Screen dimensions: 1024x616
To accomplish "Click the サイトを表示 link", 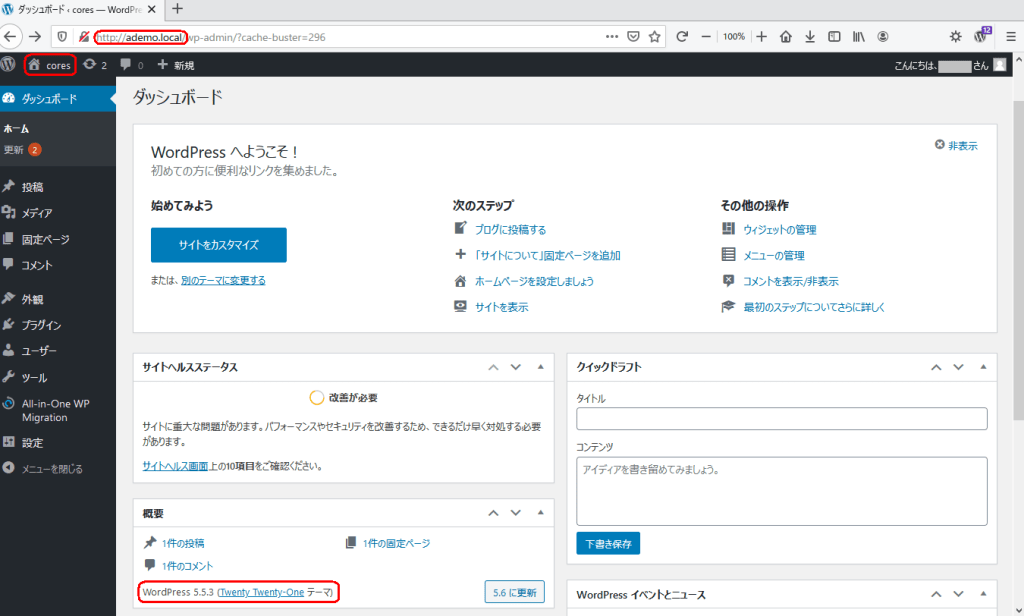I will tap(502, 307).
